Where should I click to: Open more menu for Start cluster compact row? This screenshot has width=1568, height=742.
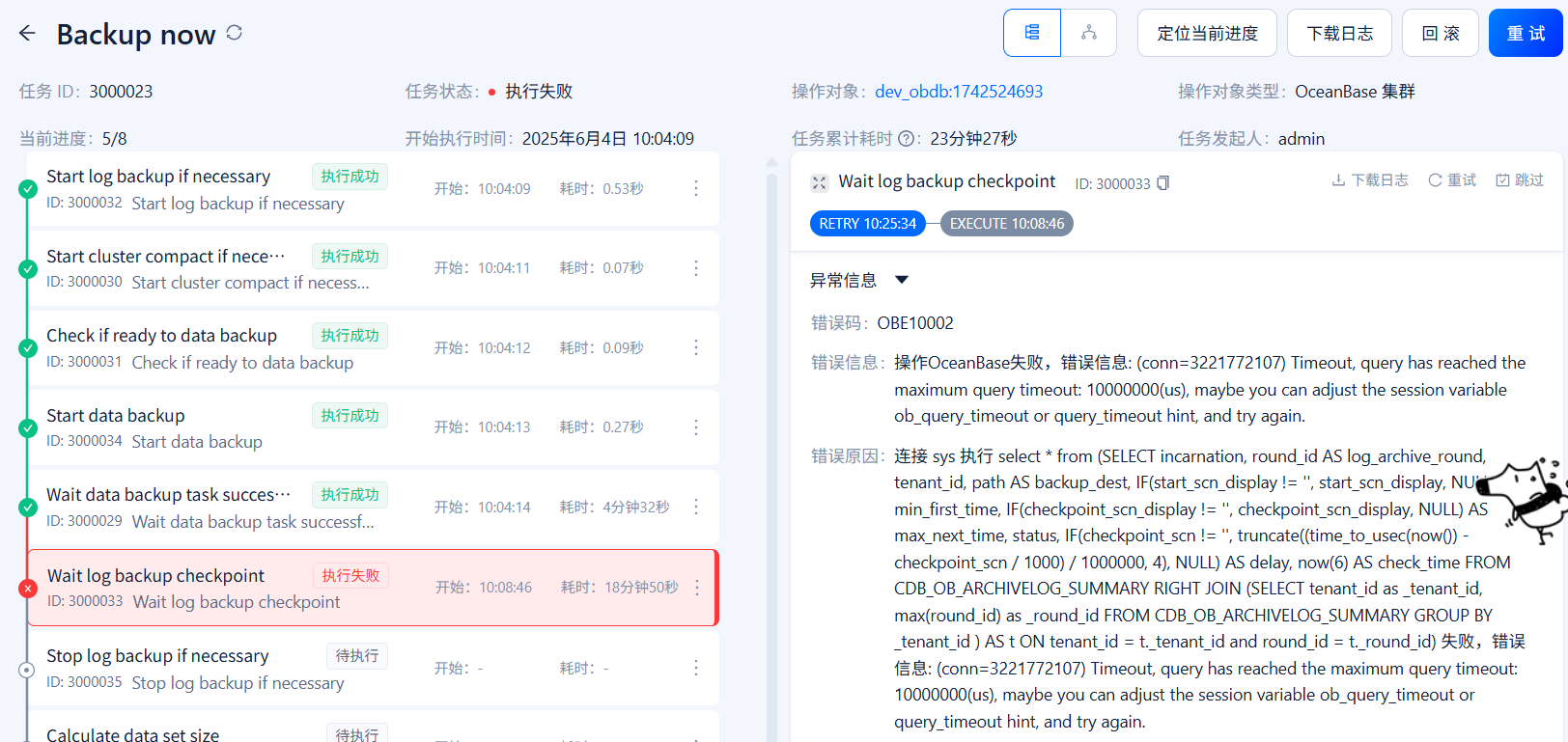click(696, 268)
